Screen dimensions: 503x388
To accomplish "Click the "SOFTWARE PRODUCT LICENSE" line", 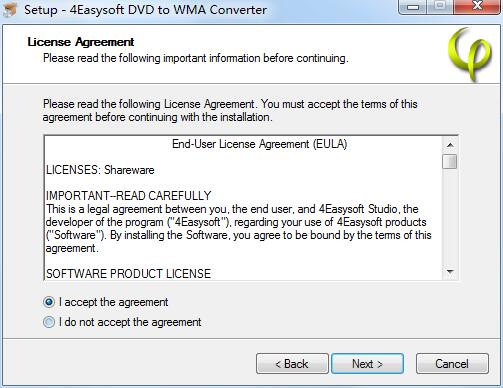I will point(128,274).
